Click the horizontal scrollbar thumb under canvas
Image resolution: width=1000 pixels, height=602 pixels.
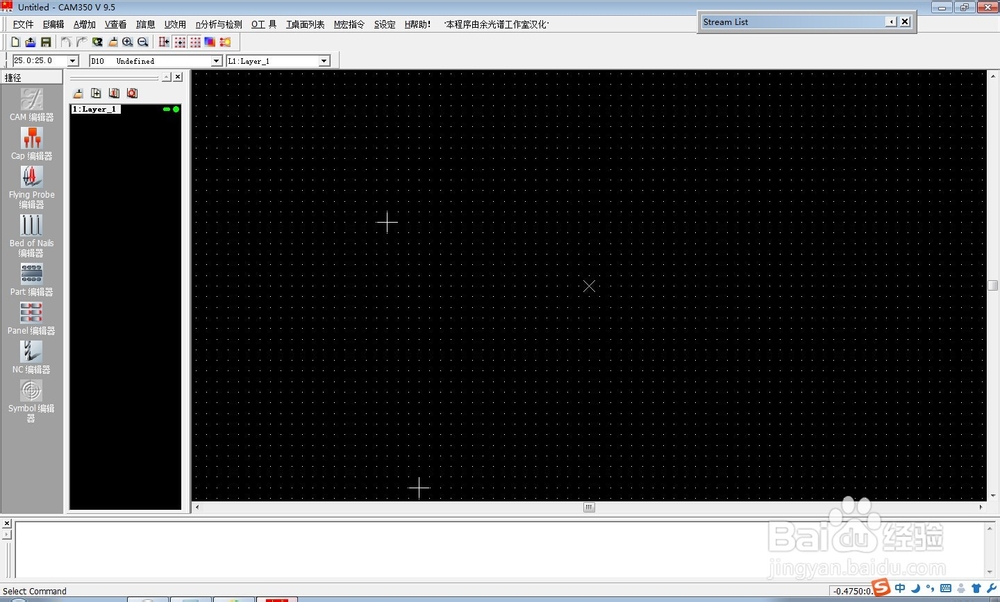[x=589, y=508]
